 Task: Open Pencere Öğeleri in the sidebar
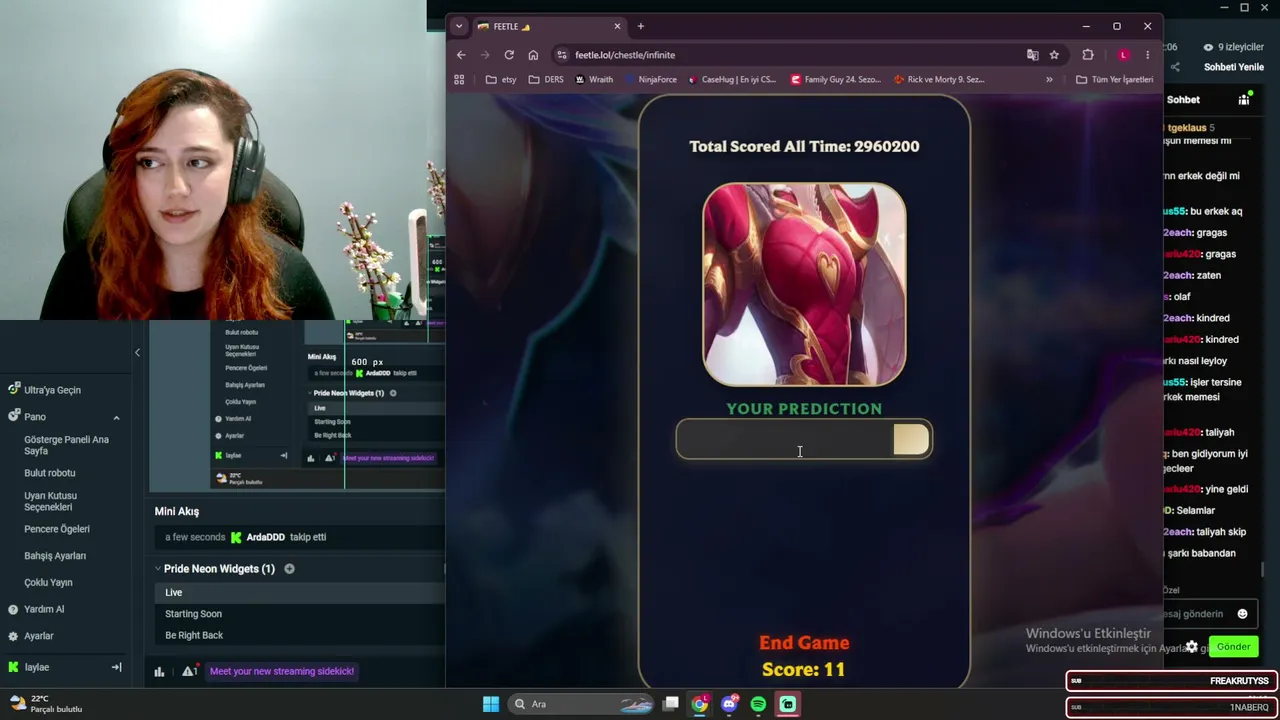pyautogui.click(x=57, y=529)
